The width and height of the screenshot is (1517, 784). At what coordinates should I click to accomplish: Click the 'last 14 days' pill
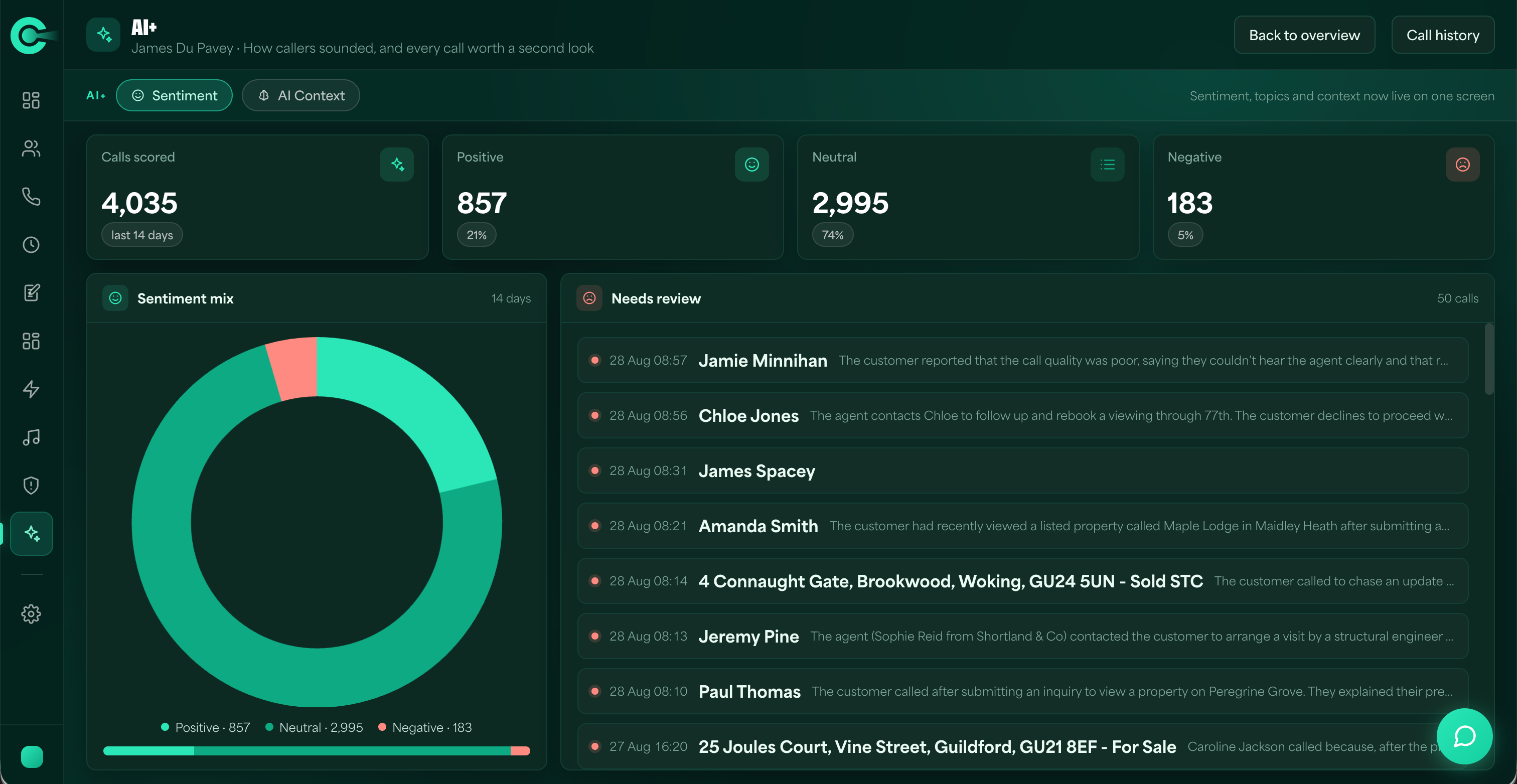click(142, 235)
